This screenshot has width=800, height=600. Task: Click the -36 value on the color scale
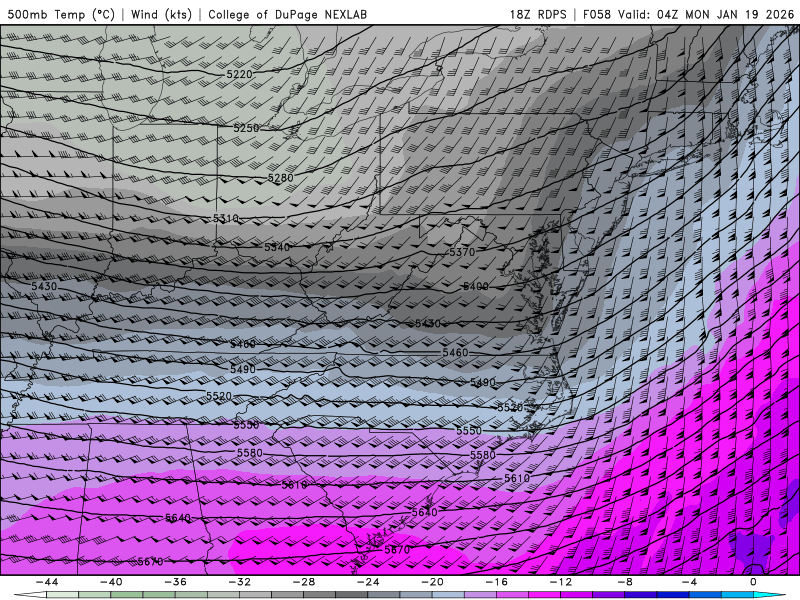point(176,582)
